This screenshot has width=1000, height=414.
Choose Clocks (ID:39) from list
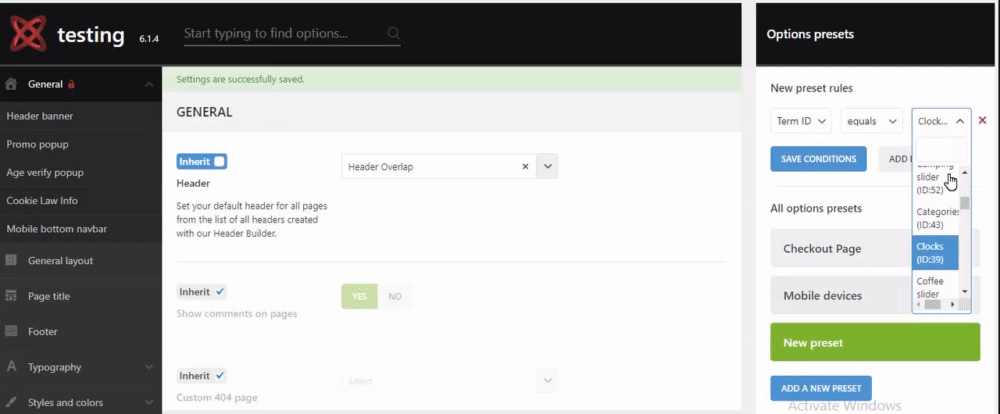pyautogui.click(x=936, y=253)
